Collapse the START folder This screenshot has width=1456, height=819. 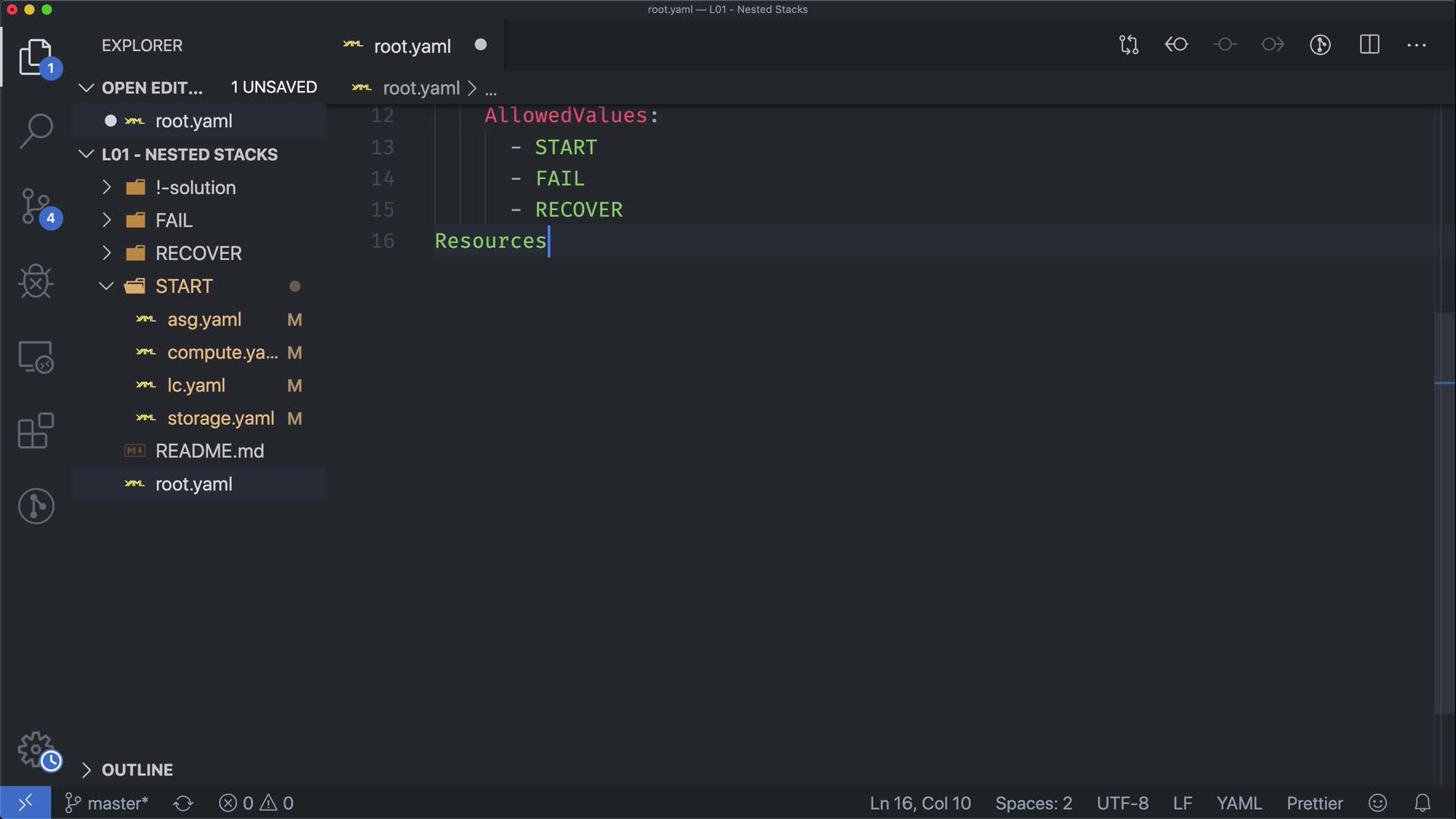click(184, 287)
